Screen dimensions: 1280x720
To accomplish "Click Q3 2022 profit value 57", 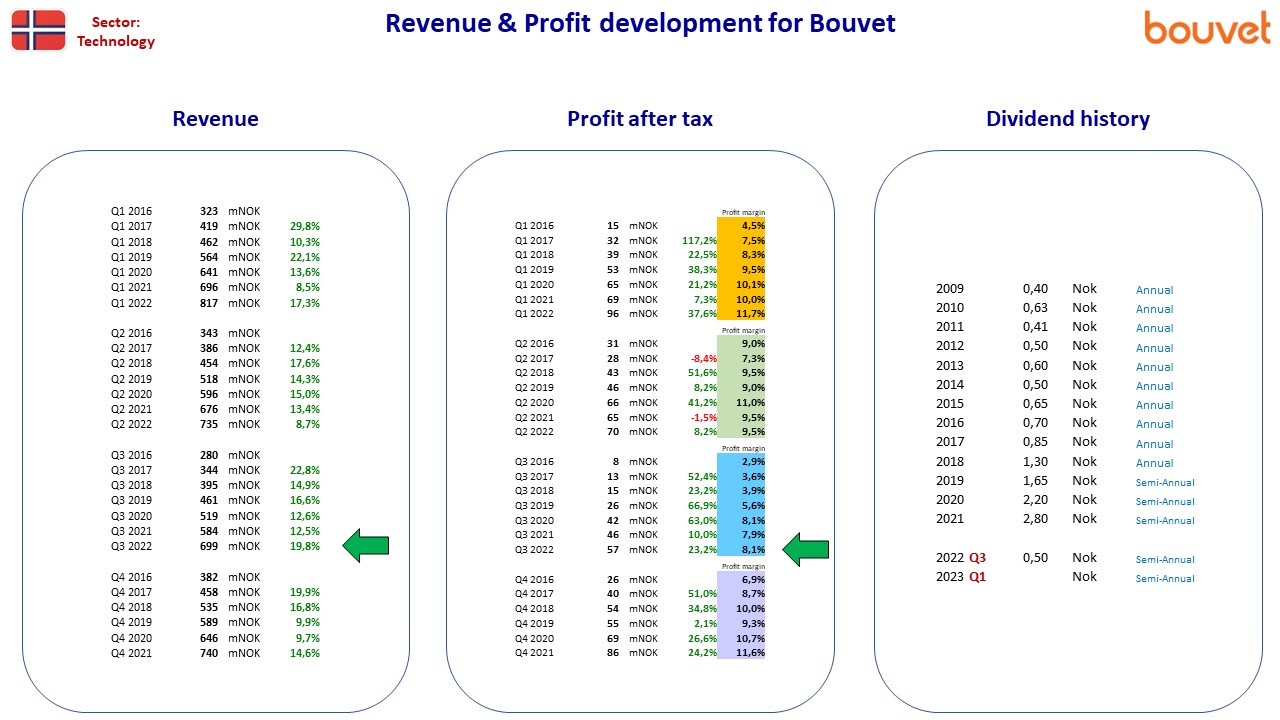I will click(x=612, y=549).
